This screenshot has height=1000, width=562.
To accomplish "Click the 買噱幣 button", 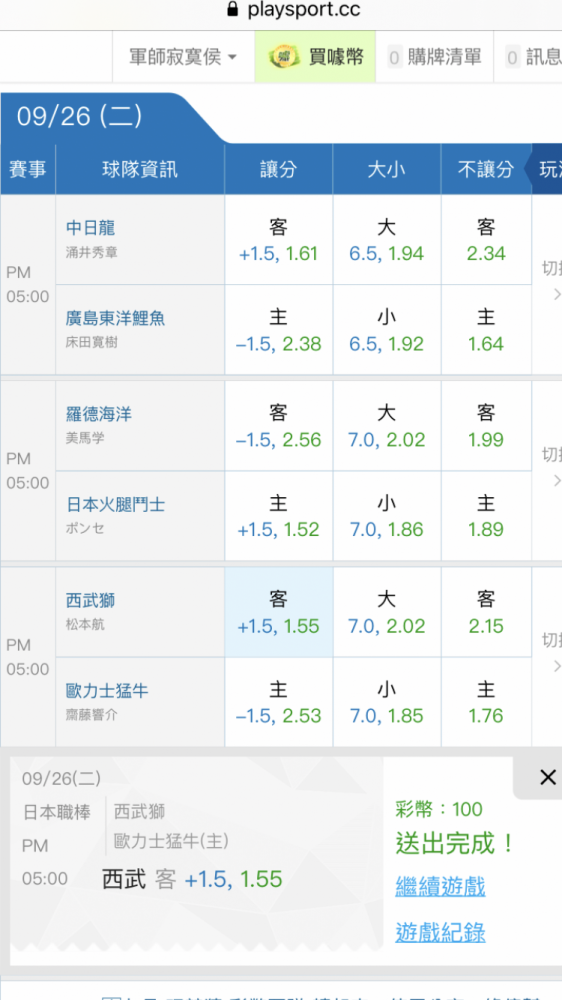I will [x=315, y=57].
